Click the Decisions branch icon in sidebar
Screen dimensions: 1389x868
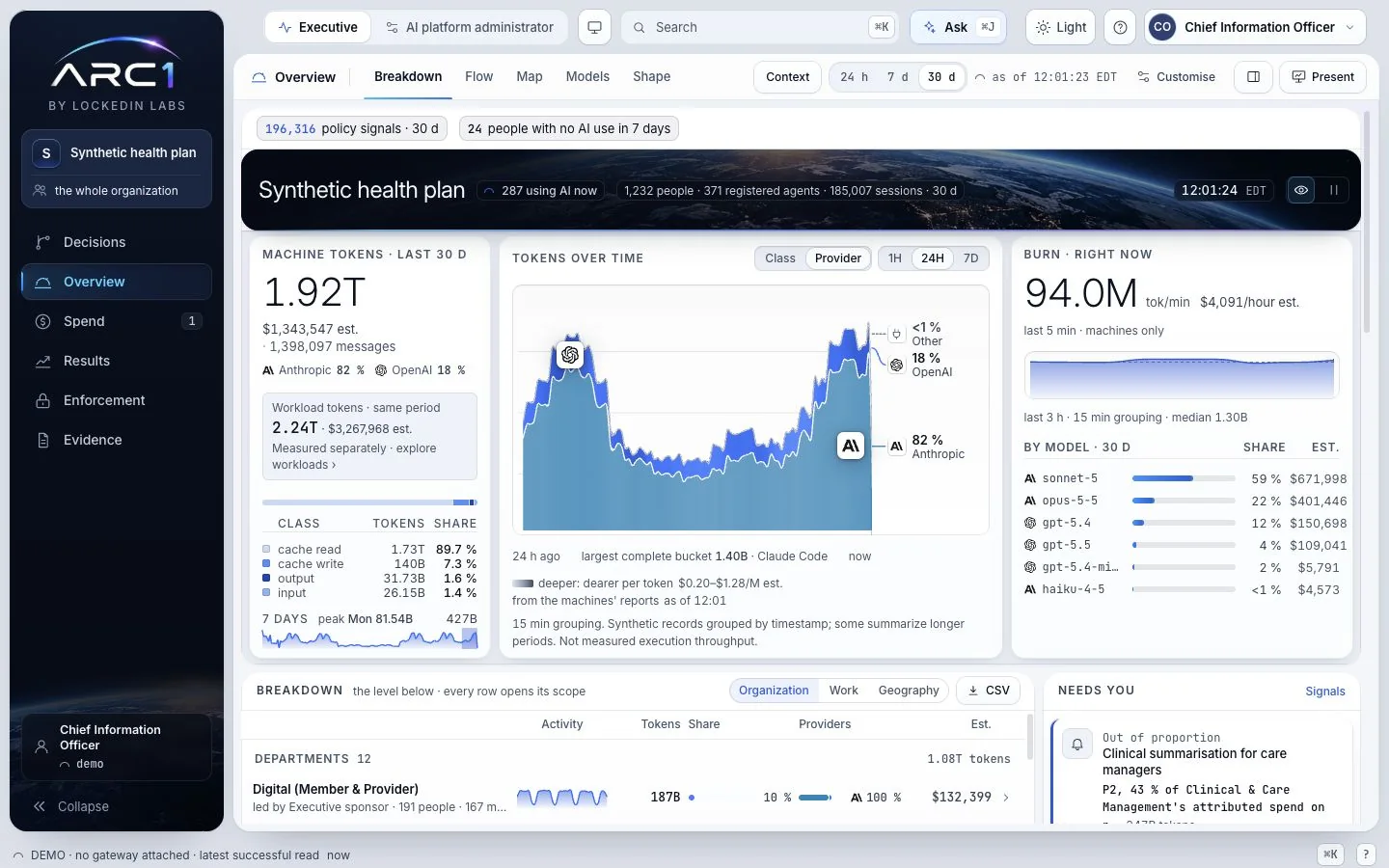[x=42, y=242]
